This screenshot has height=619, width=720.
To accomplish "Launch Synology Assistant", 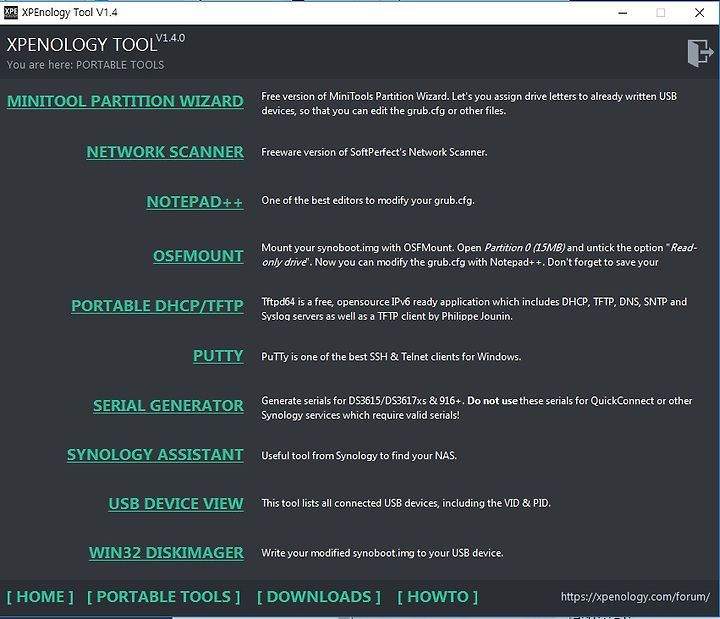I will [155, 455].
